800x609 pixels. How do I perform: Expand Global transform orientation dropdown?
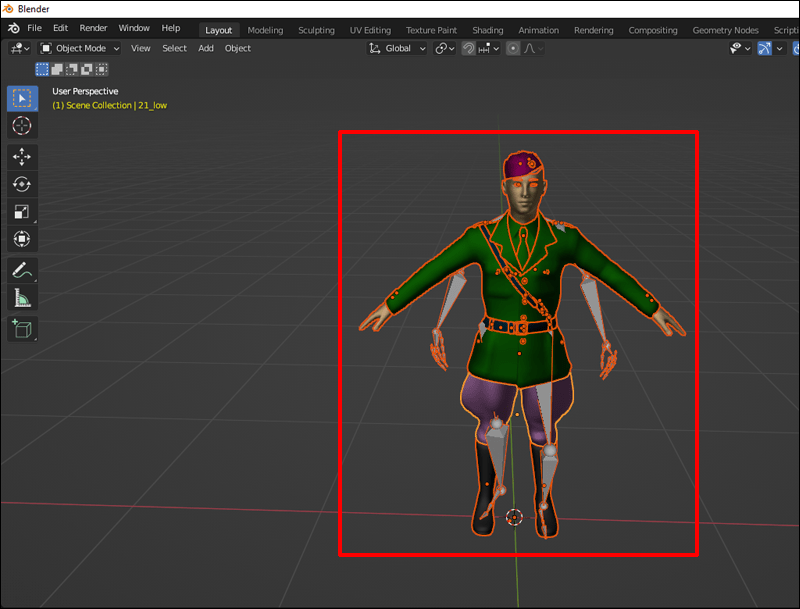[x=397, y=48]
